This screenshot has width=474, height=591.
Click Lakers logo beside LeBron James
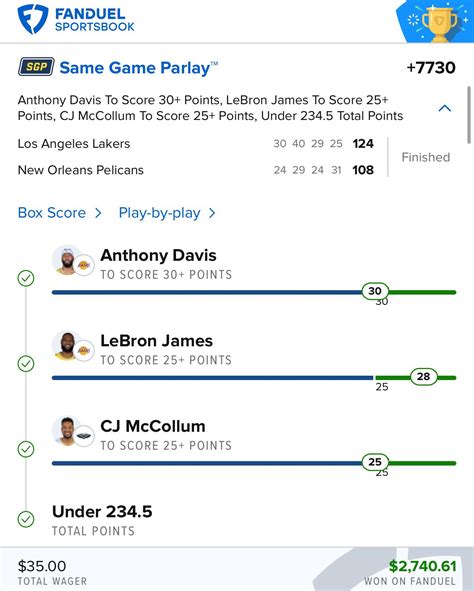[x=84, y=351]
